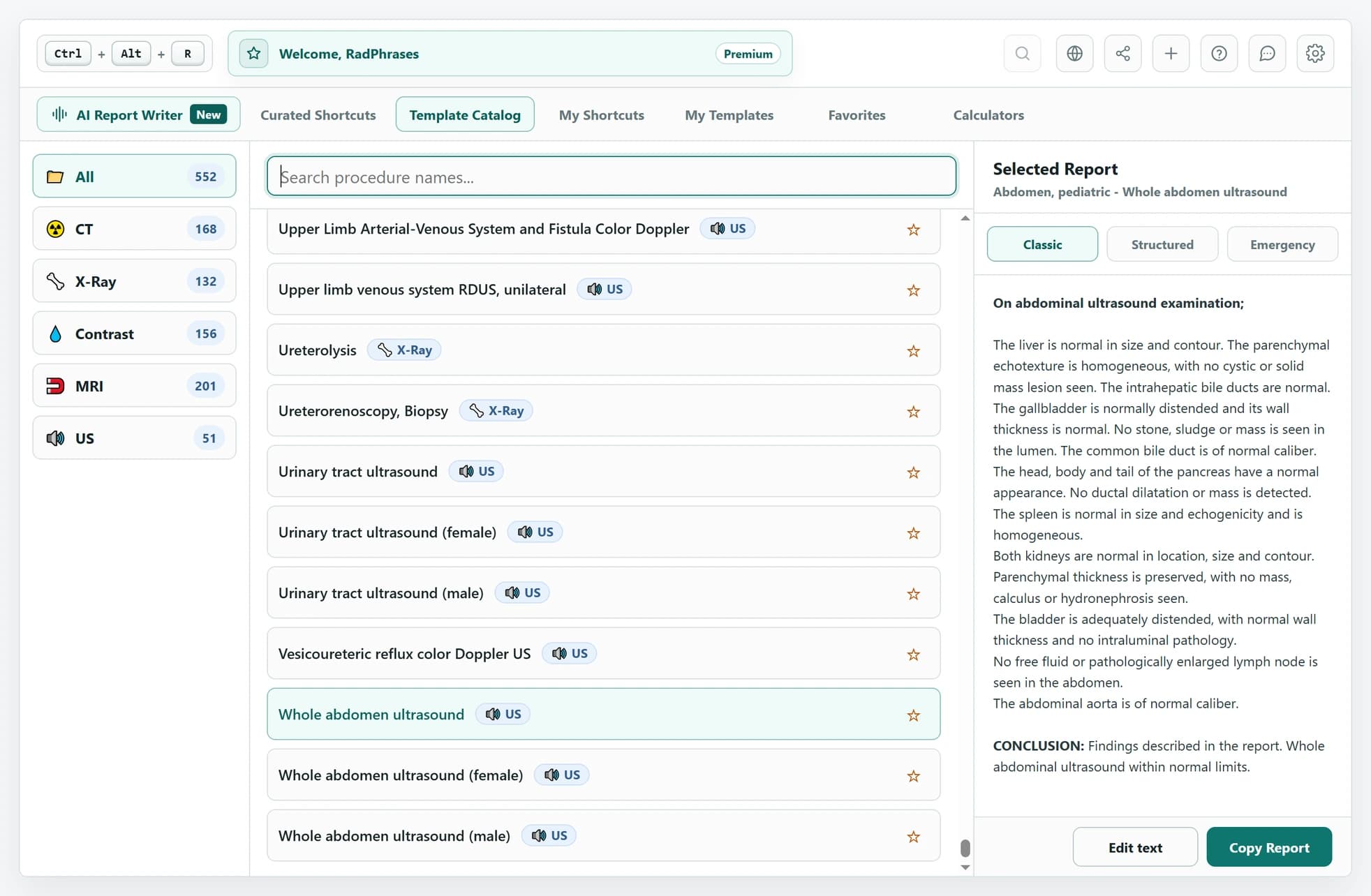This screenshot has width=1371, height=896.
Task: Star Urinary tract ultrasound (female) template
Action: pos(913,533)
